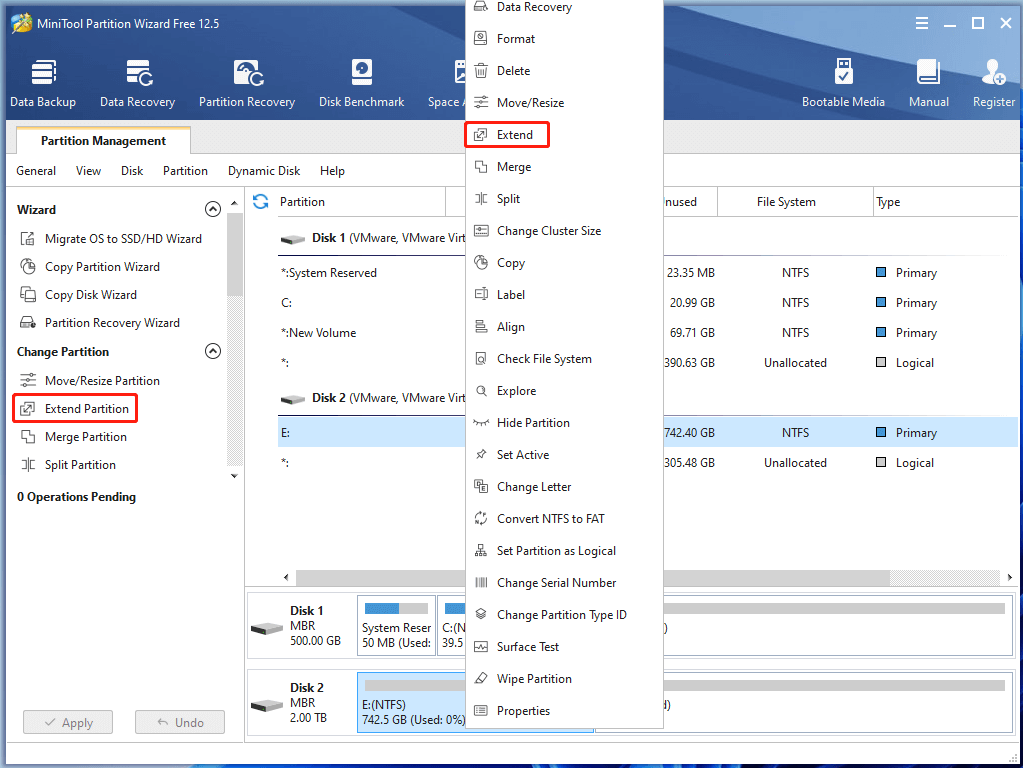Click the Apply button

point(68,722)
